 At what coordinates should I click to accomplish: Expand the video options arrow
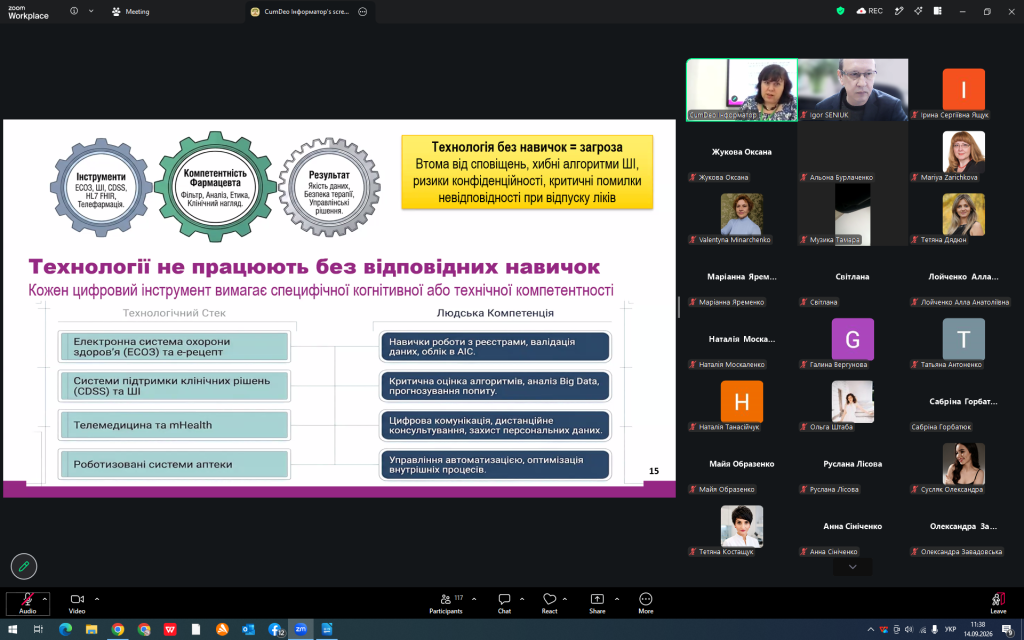tap(97, 598)
